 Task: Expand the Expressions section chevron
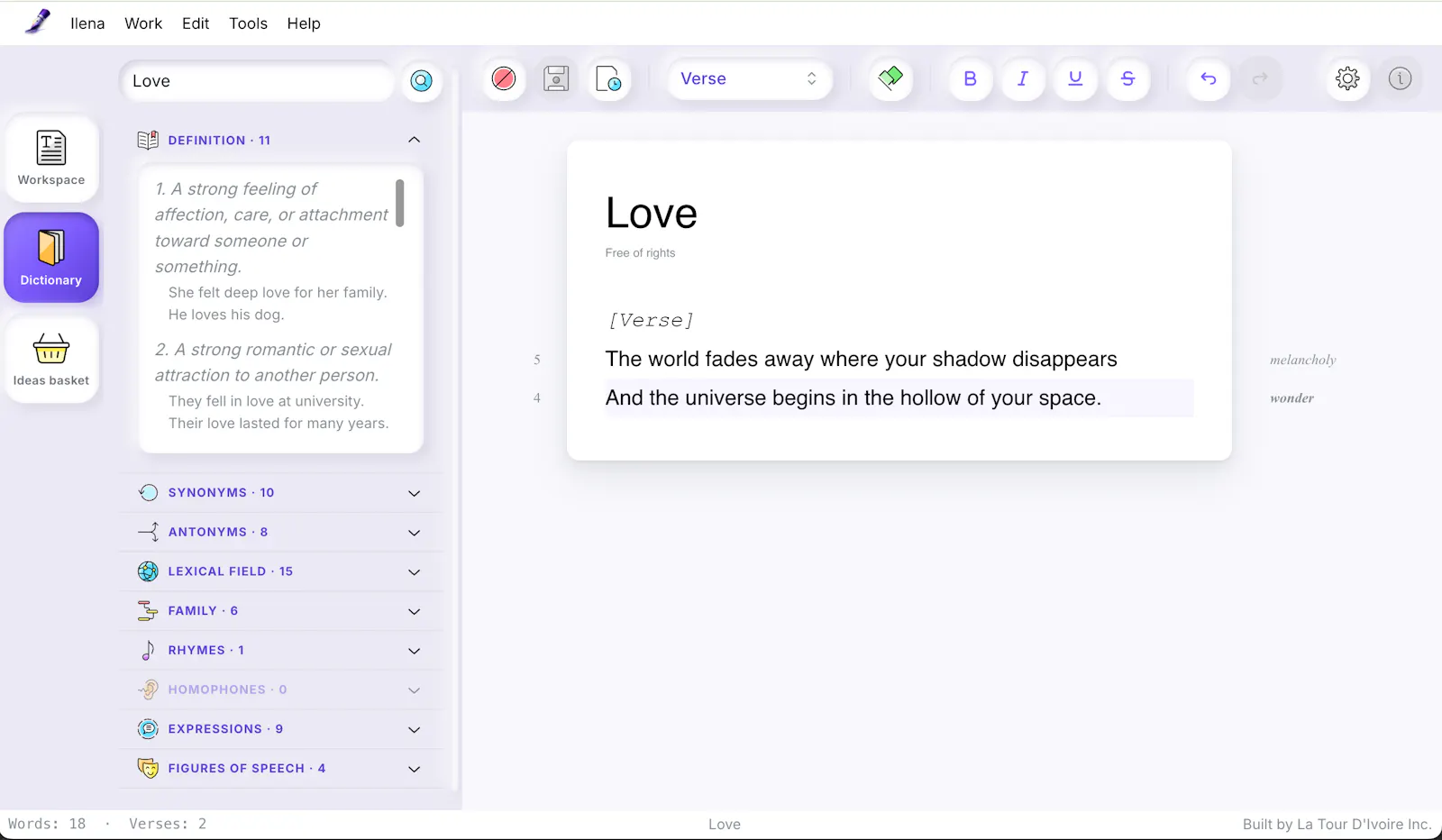coord(415,730)
